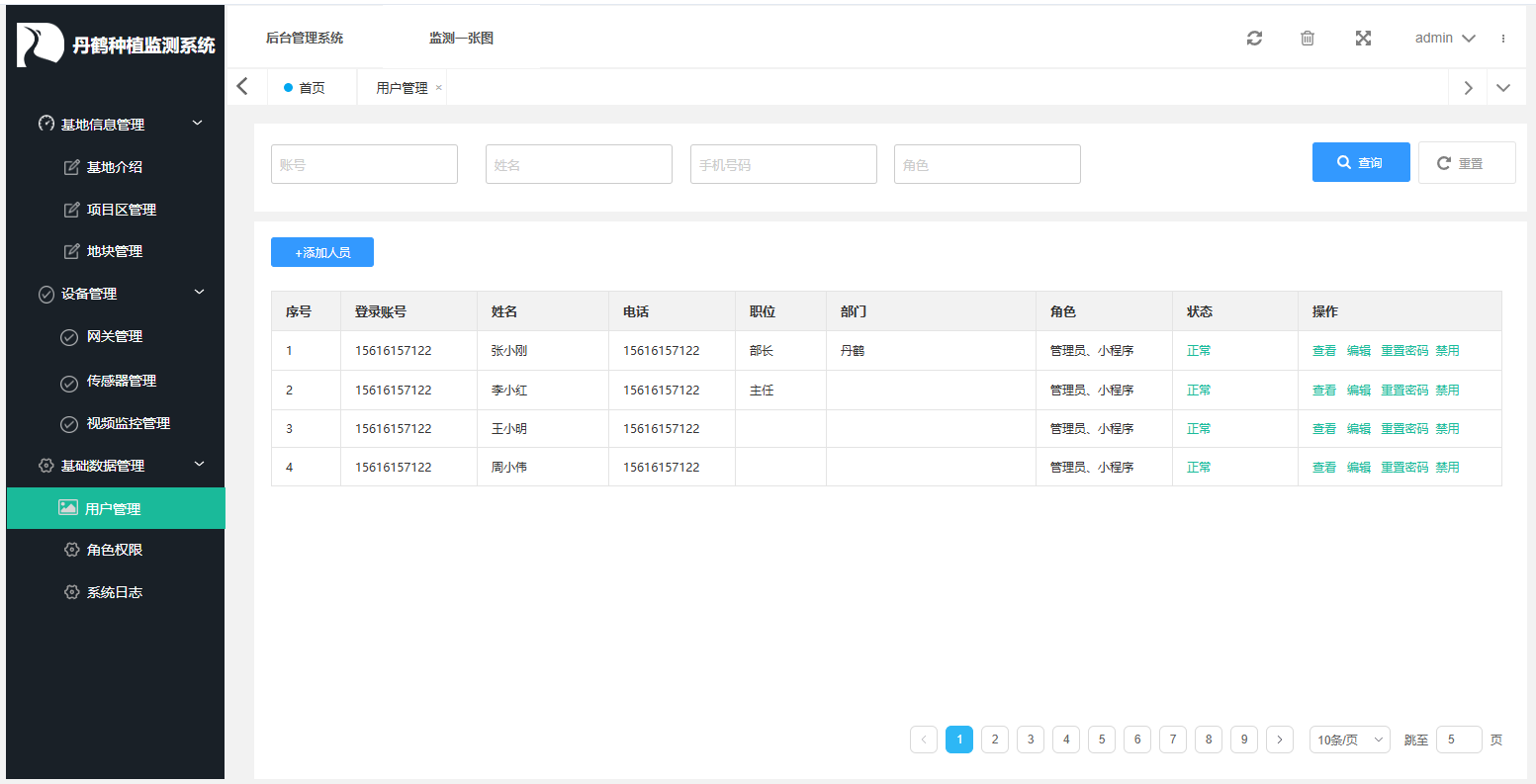Toggle fullscreen with the expand icon
The image size is (1536, 784).
1363,39
